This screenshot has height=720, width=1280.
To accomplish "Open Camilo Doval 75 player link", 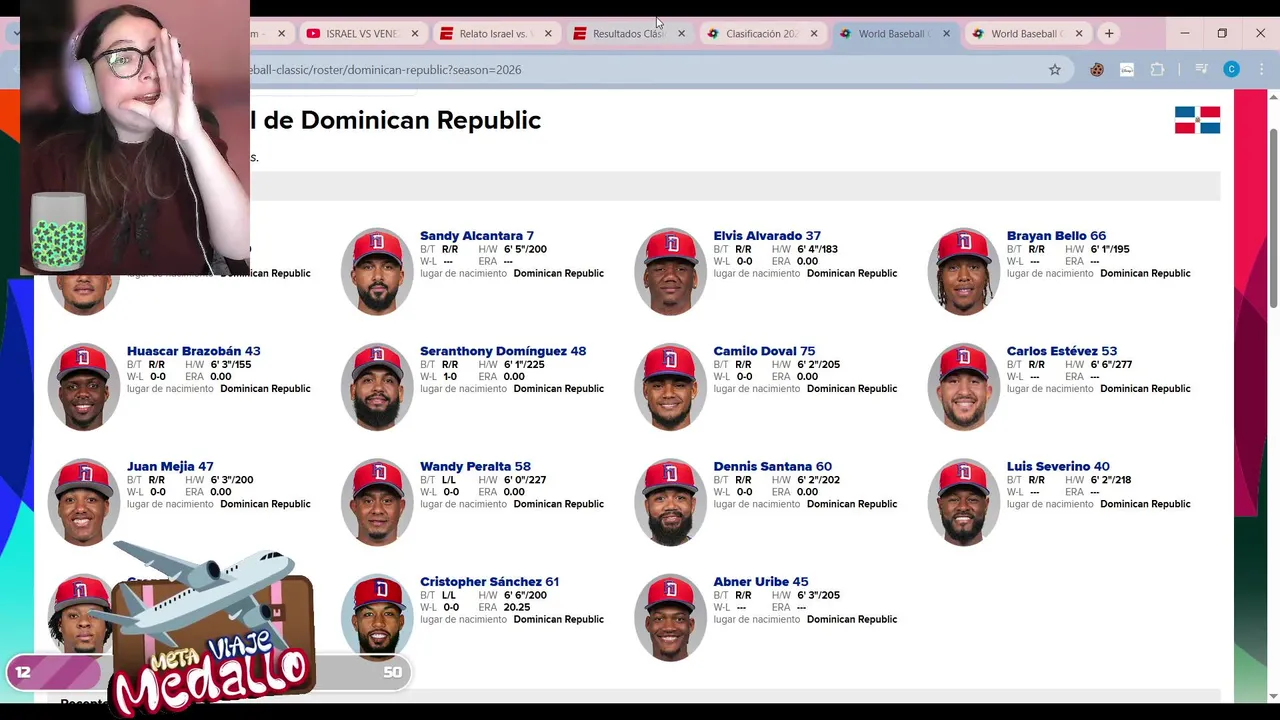I will tap(764, 351).
